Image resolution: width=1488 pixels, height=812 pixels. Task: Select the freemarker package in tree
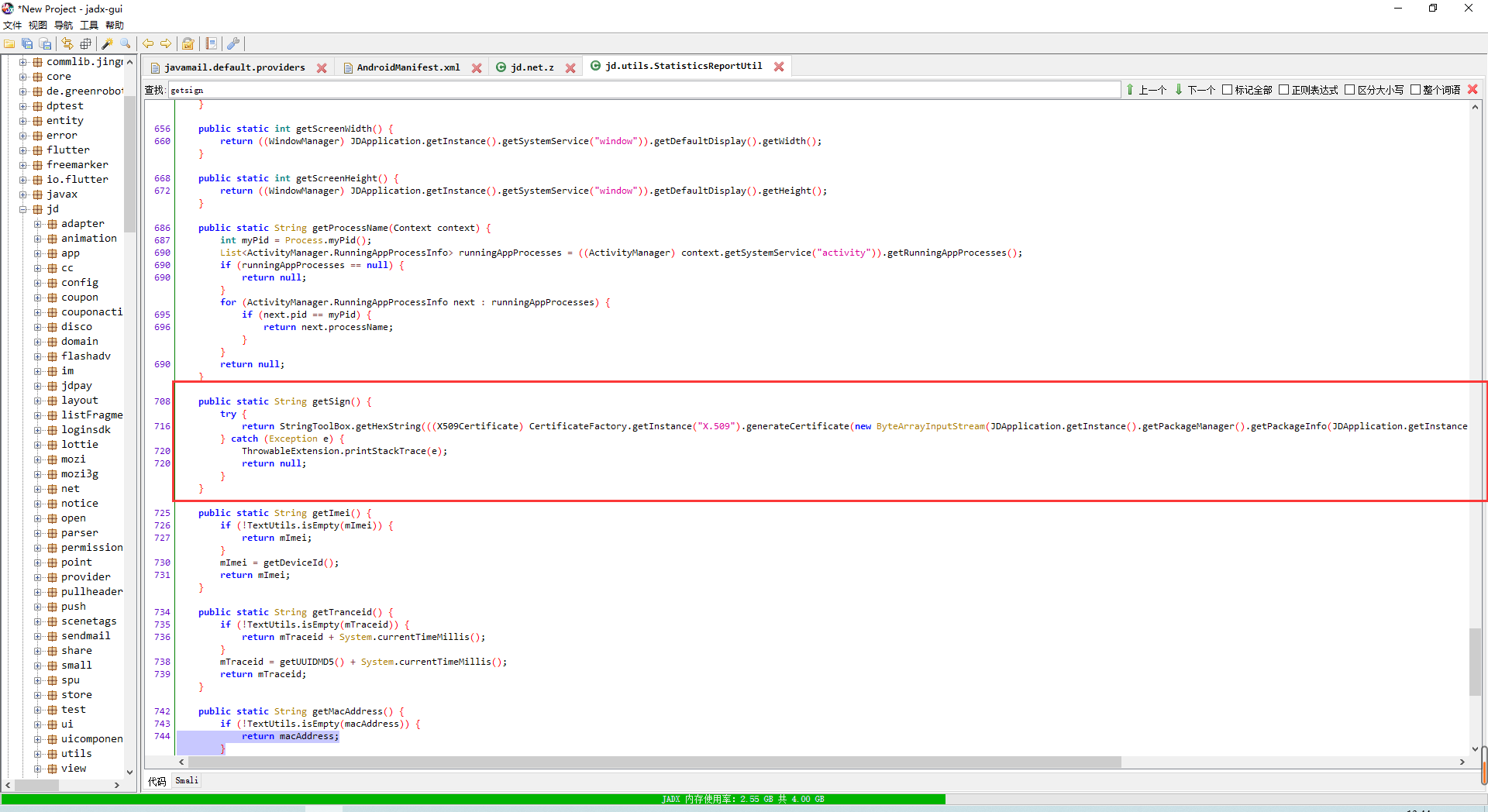click(77, 165)
